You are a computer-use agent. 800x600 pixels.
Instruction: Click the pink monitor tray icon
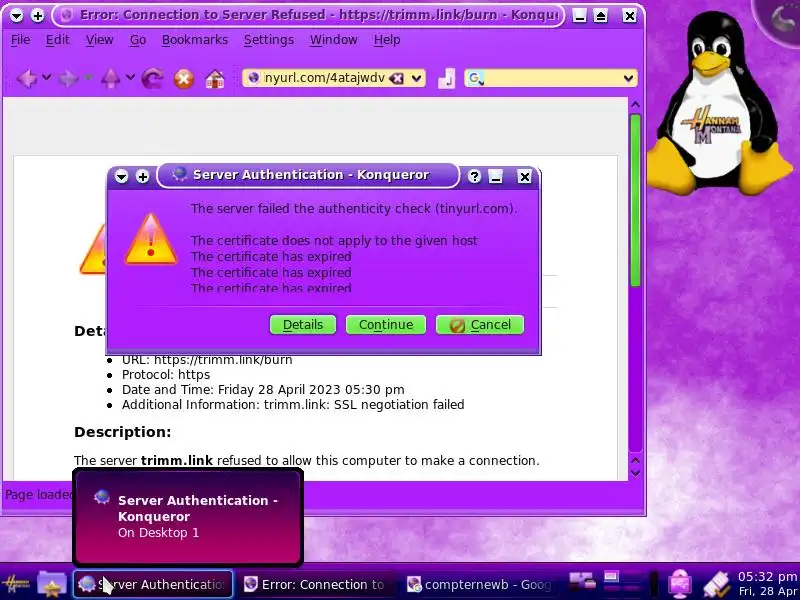(x=680, y=585)
